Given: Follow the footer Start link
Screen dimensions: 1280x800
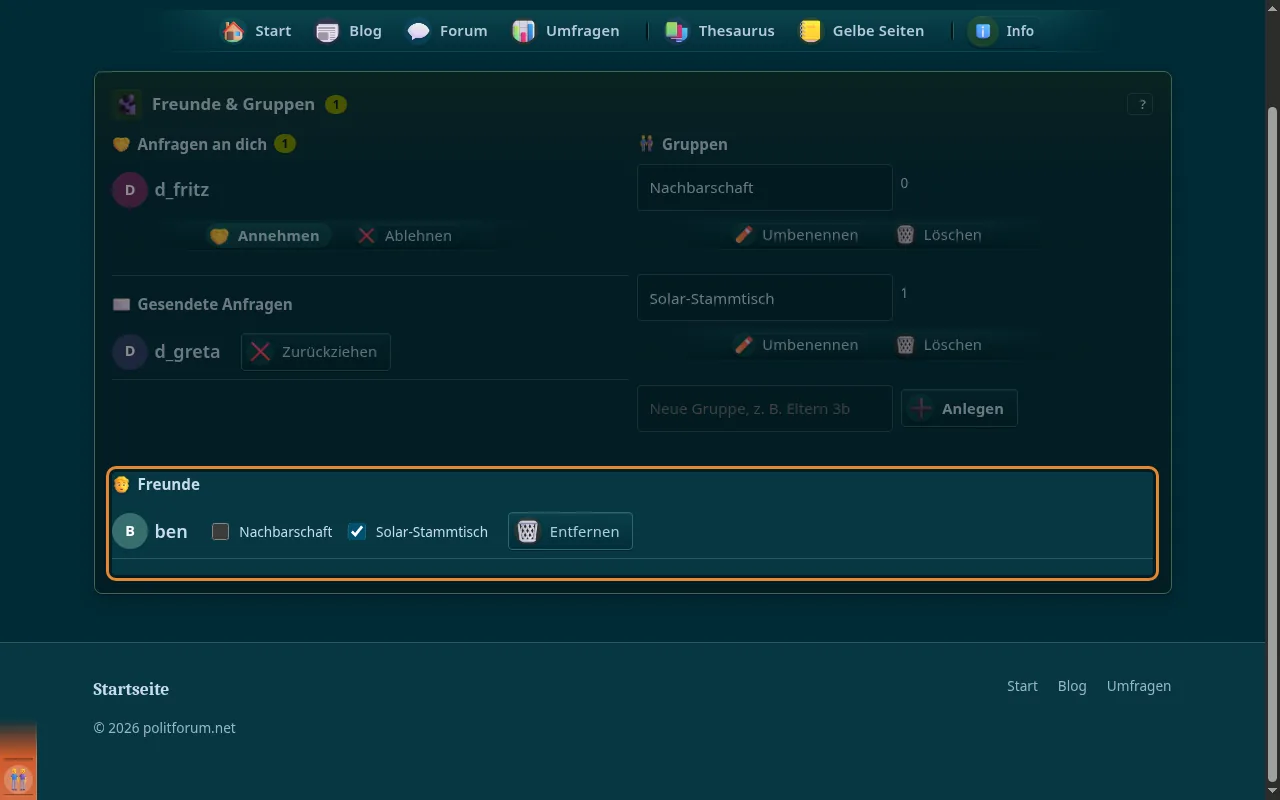Looking at the screenshot, I should tap(1022, 686).
